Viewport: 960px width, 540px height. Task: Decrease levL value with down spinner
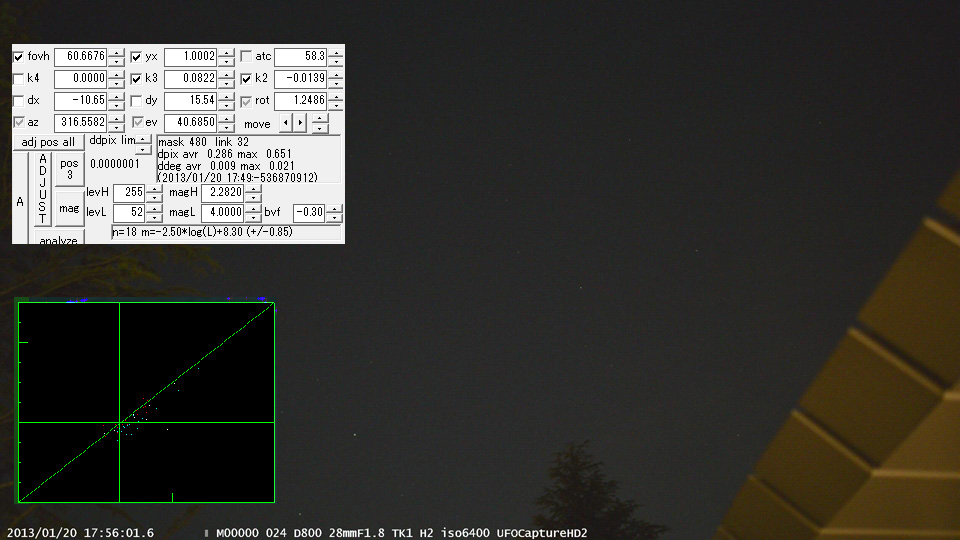click(x=154, y=217)
